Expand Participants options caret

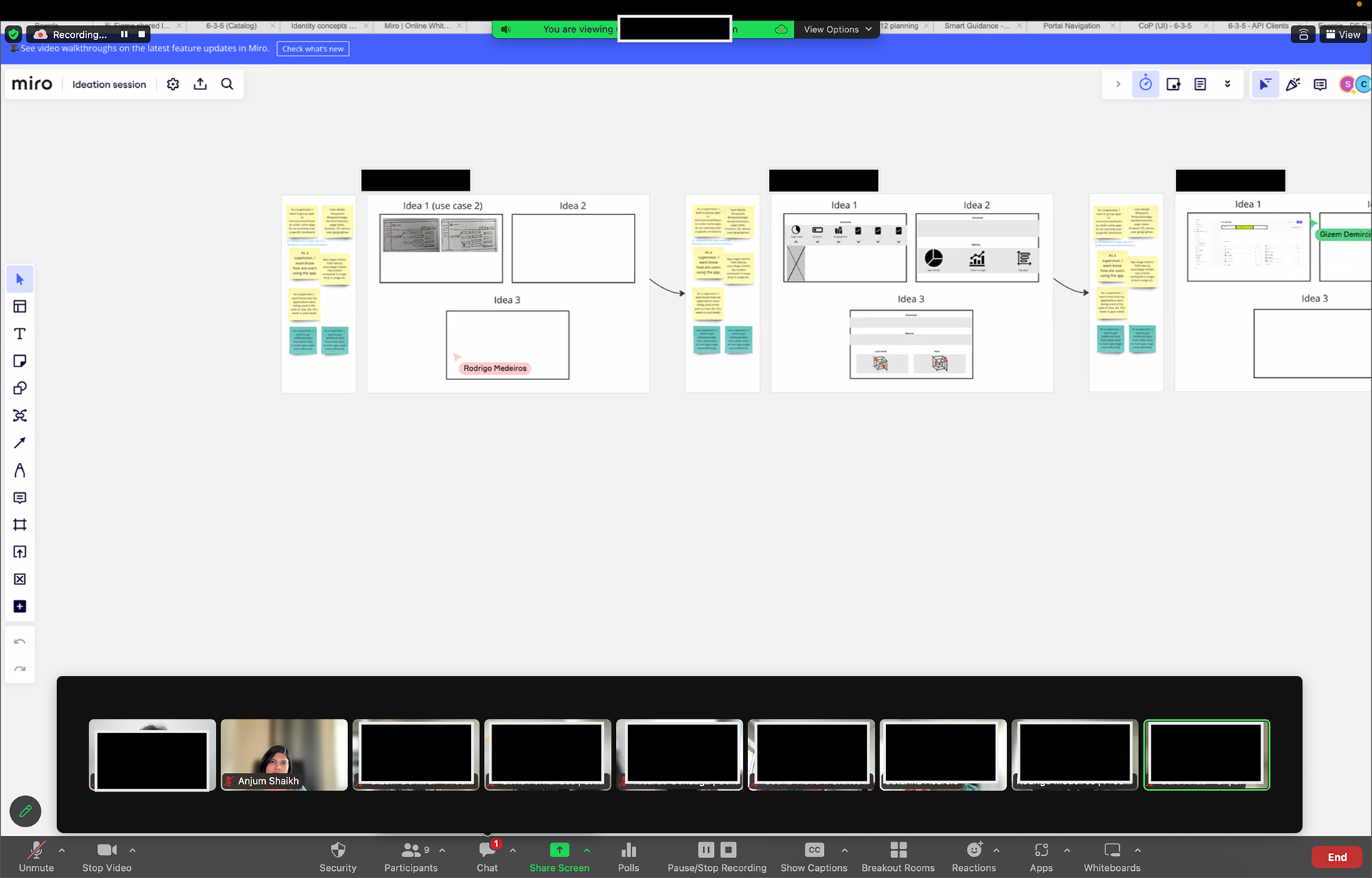click(x=442, y=850)
